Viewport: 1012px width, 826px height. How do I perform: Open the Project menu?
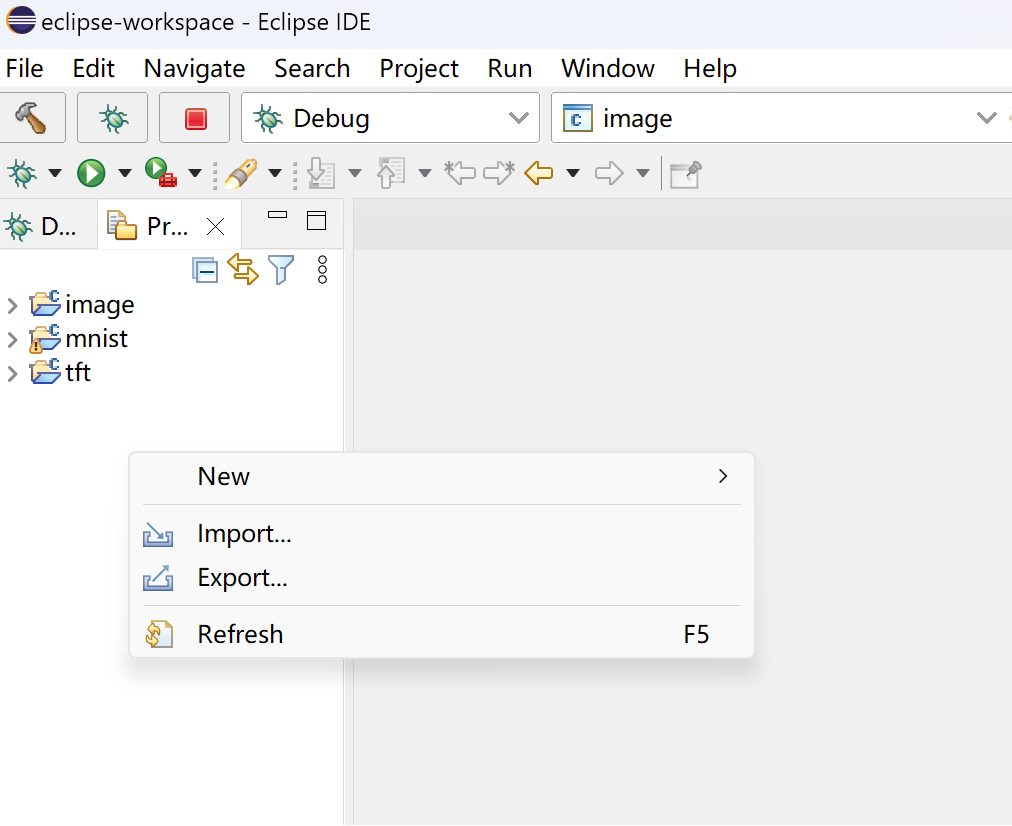tap(419, 68)
